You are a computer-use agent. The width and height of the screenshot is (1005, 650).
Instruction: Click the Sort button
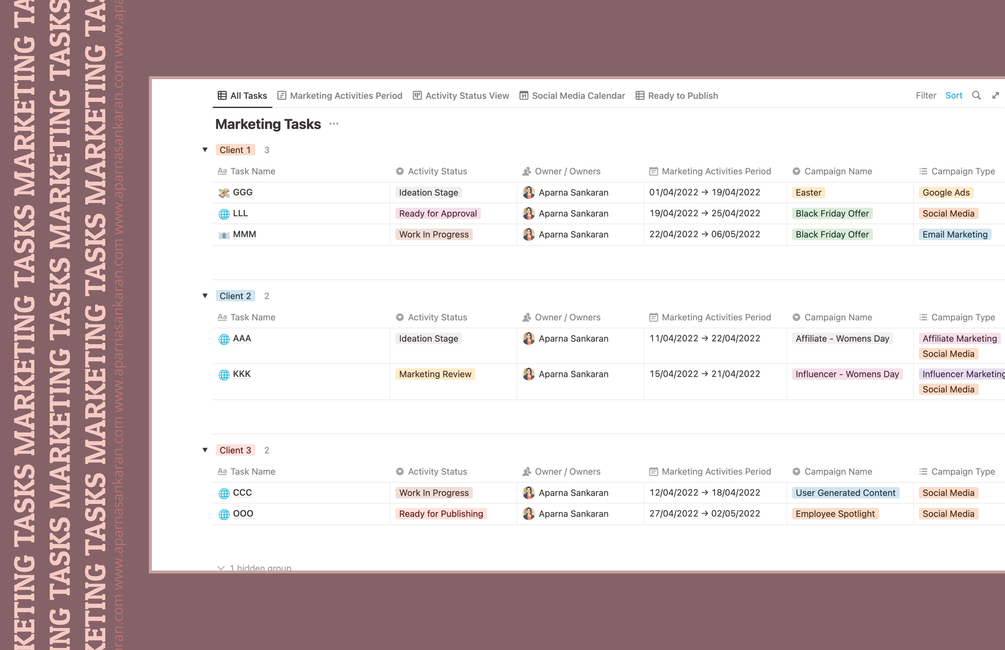click(954, 96)
